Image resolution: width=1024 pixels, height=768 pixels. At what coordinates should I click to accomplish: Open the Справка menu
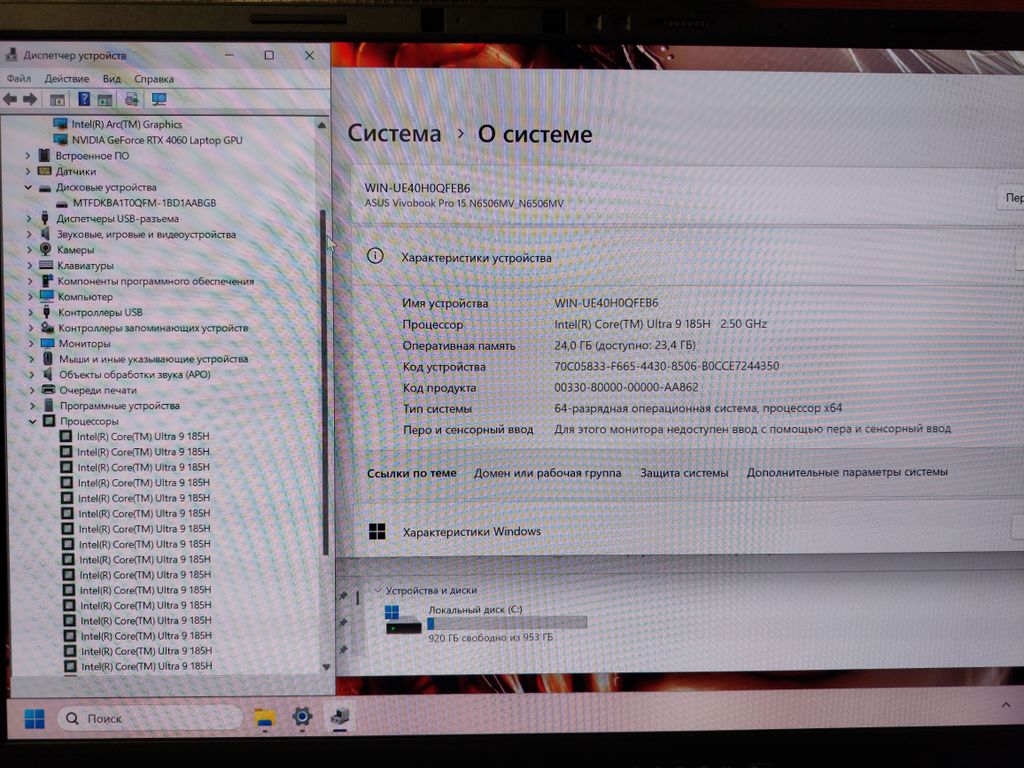[x=154, y=79]
